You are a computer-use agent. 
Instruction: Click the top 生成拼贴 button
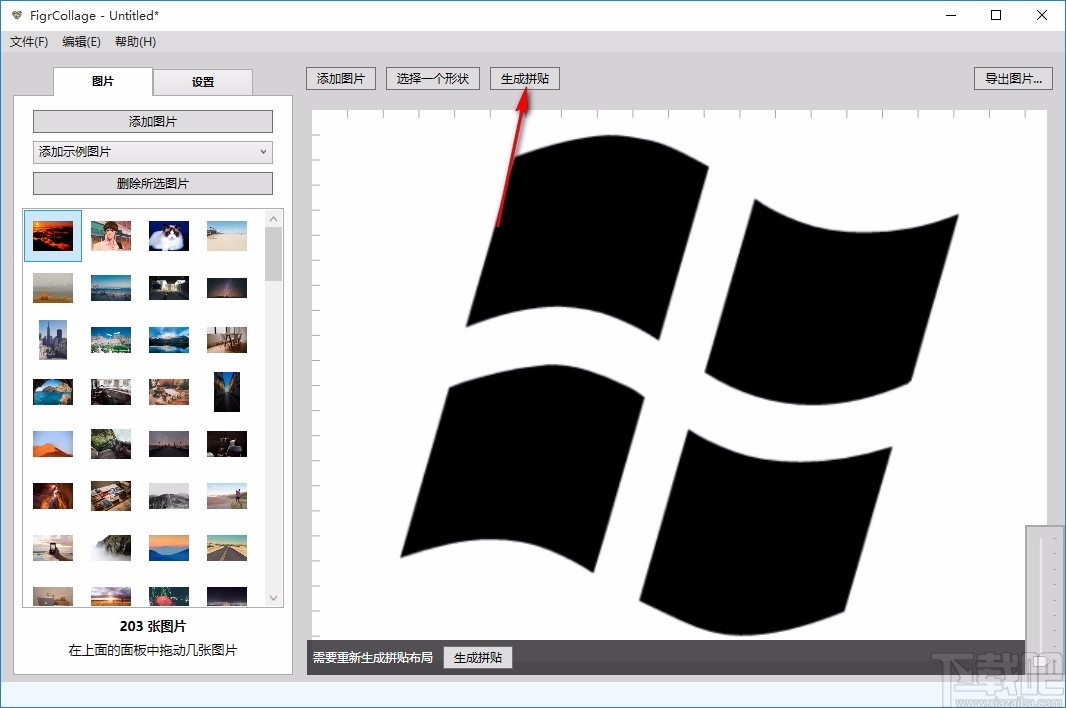[524, 78]
